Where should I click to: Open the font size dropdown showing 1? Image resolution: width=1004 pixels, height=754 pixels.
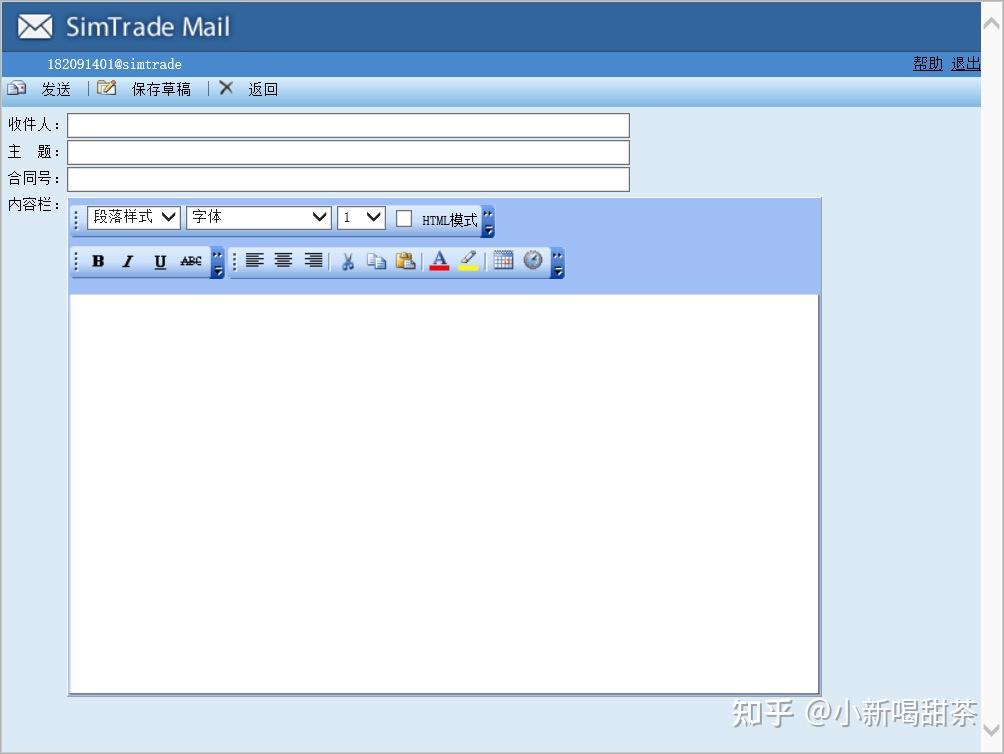[361, 217]
